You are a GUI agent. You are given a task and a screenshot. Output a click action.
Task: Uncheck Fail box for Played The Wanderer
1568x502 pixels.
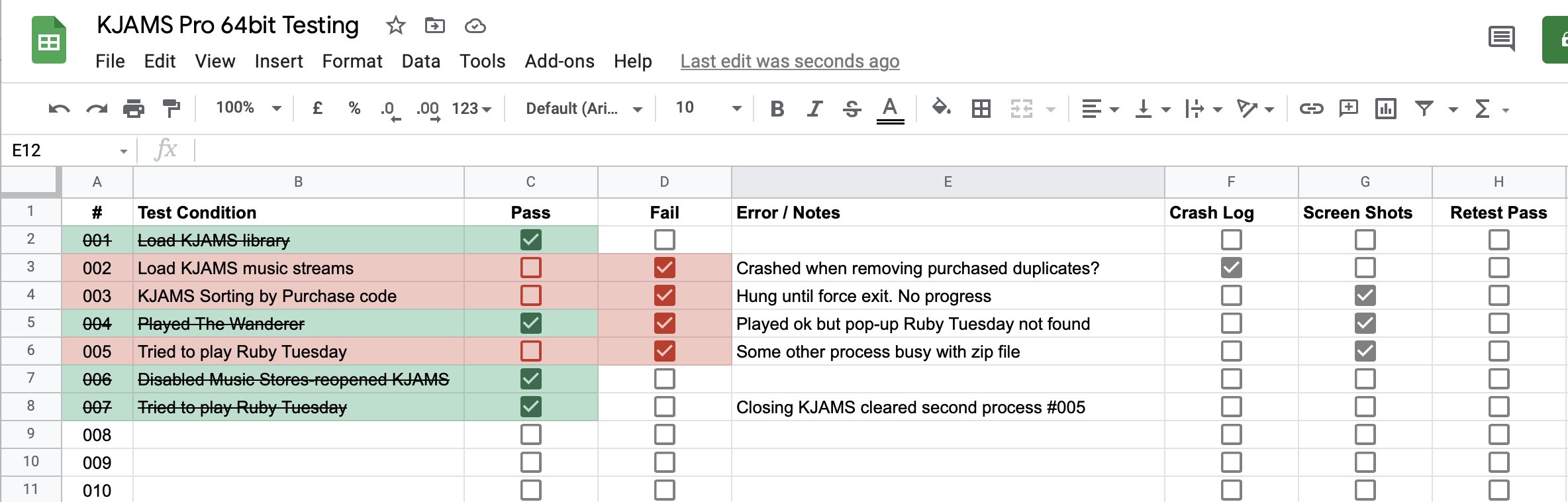pos(664,323)
